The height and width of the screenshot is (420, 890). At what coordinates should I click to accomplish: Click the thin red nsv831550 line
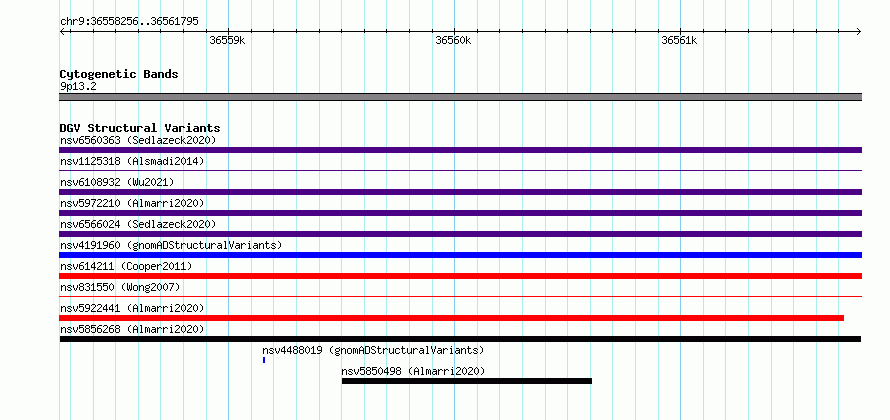(460, 296)
